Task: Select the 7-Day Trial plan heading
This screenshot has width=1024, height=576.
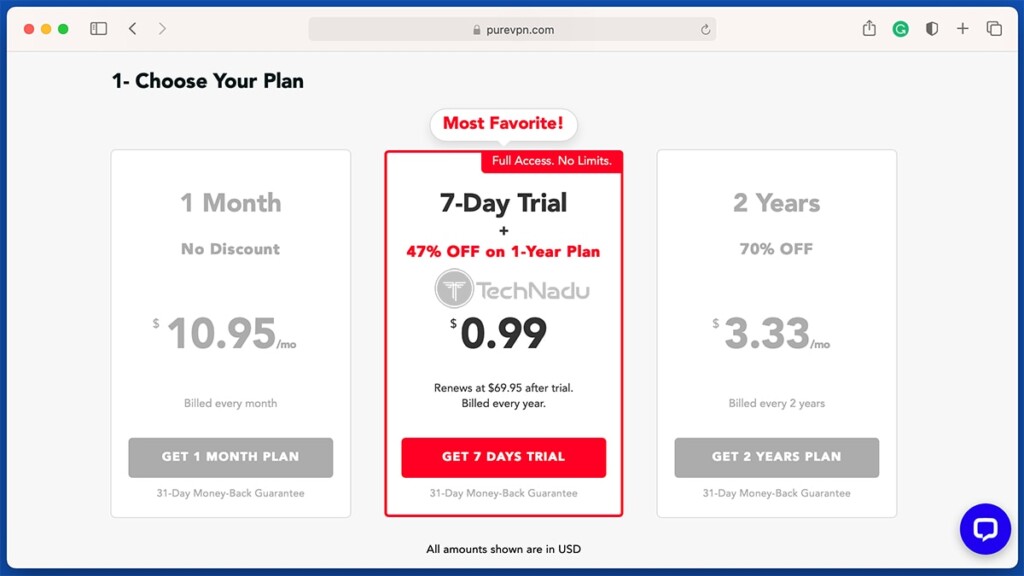Action: (x=504, y=203)
